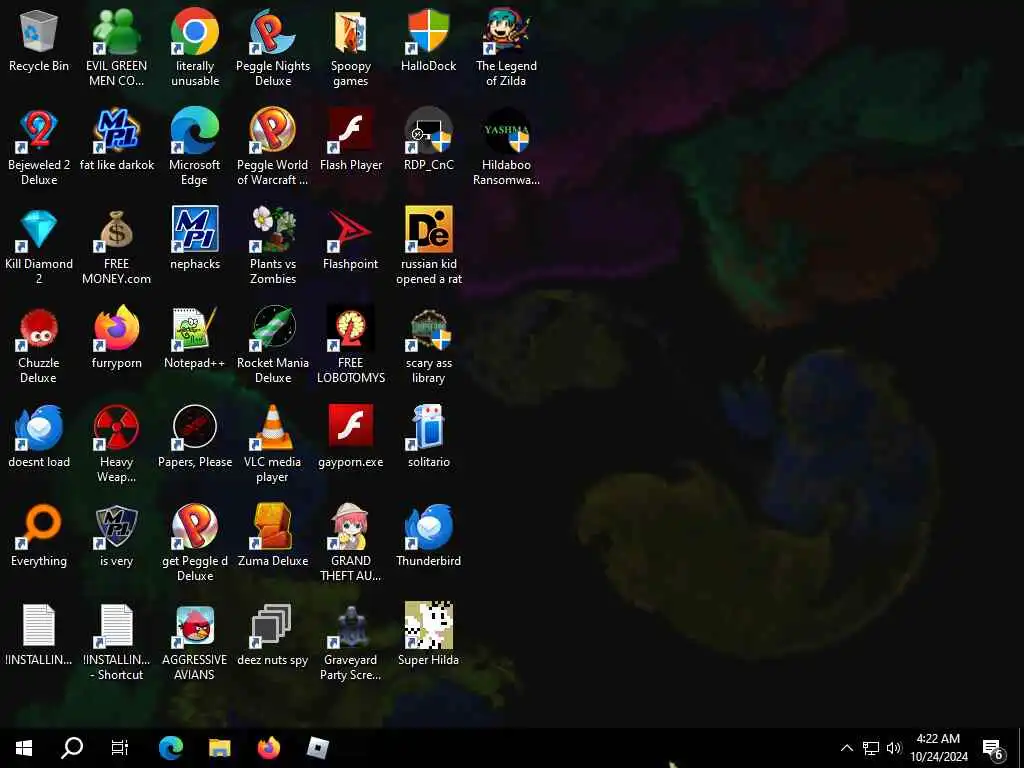This screenshot has width=1024, height=768.
Task: Launch Firefox from the taskbar
Action: [268, 748]
